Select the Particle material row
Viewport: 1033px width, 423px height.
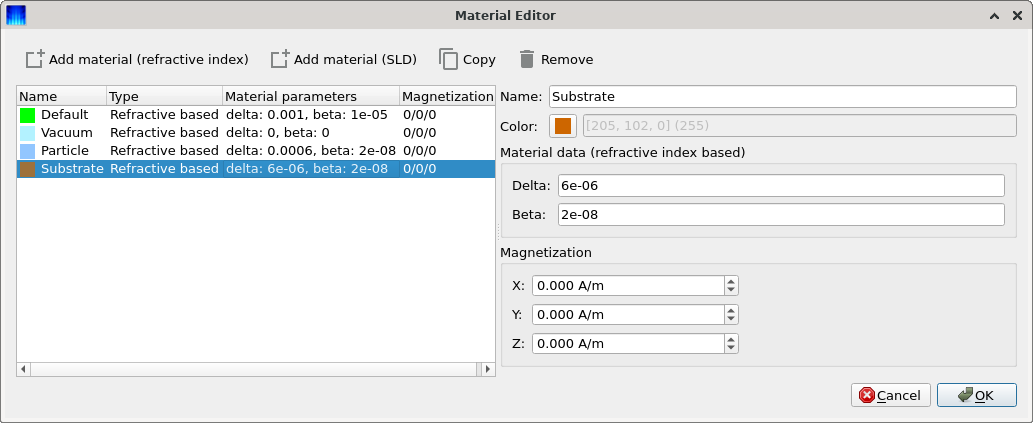coord(256,150)
